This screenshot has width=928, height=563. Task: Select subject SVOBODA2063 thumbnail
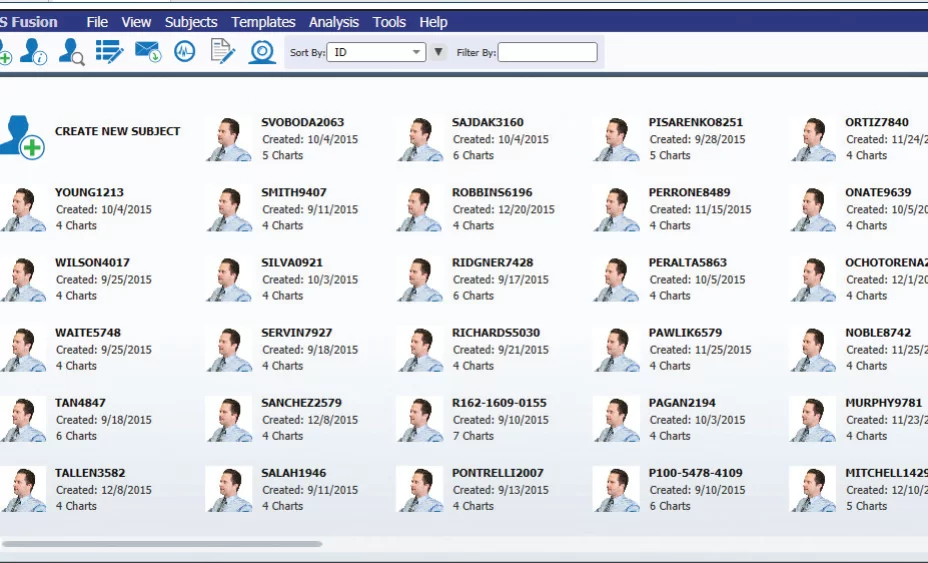(230, 139)
